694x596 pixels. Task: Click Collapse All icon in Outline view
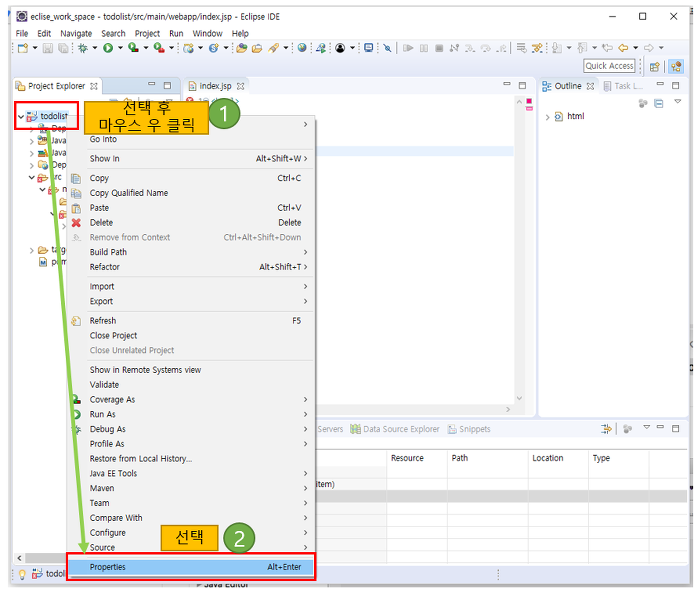pos(659,103)
